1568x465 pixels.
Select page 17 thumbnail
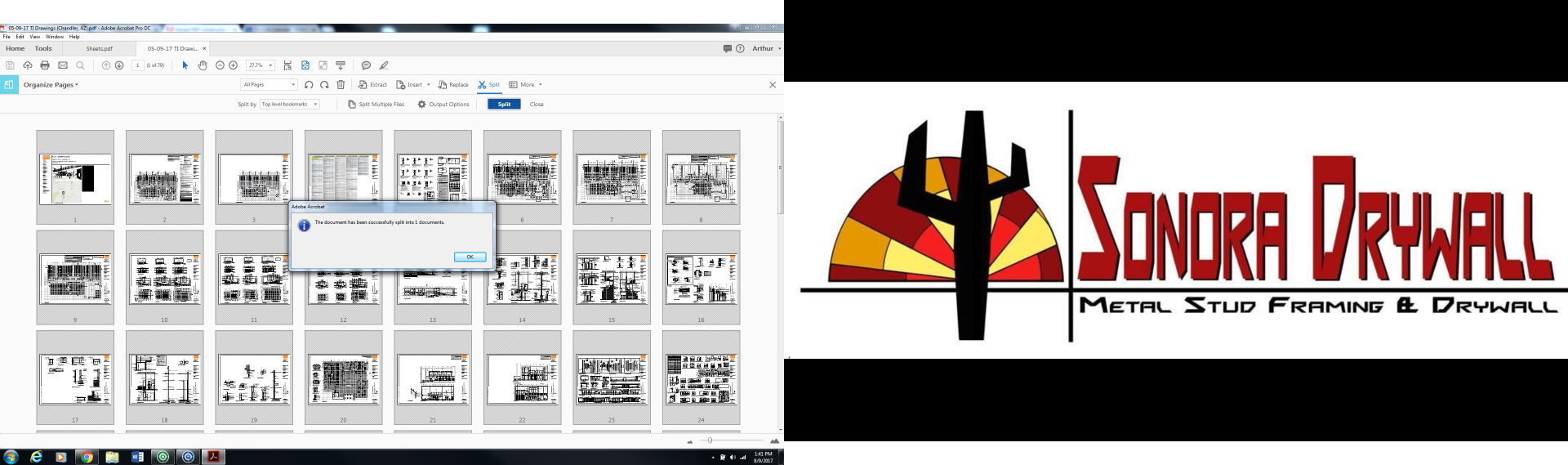point(75,378)
